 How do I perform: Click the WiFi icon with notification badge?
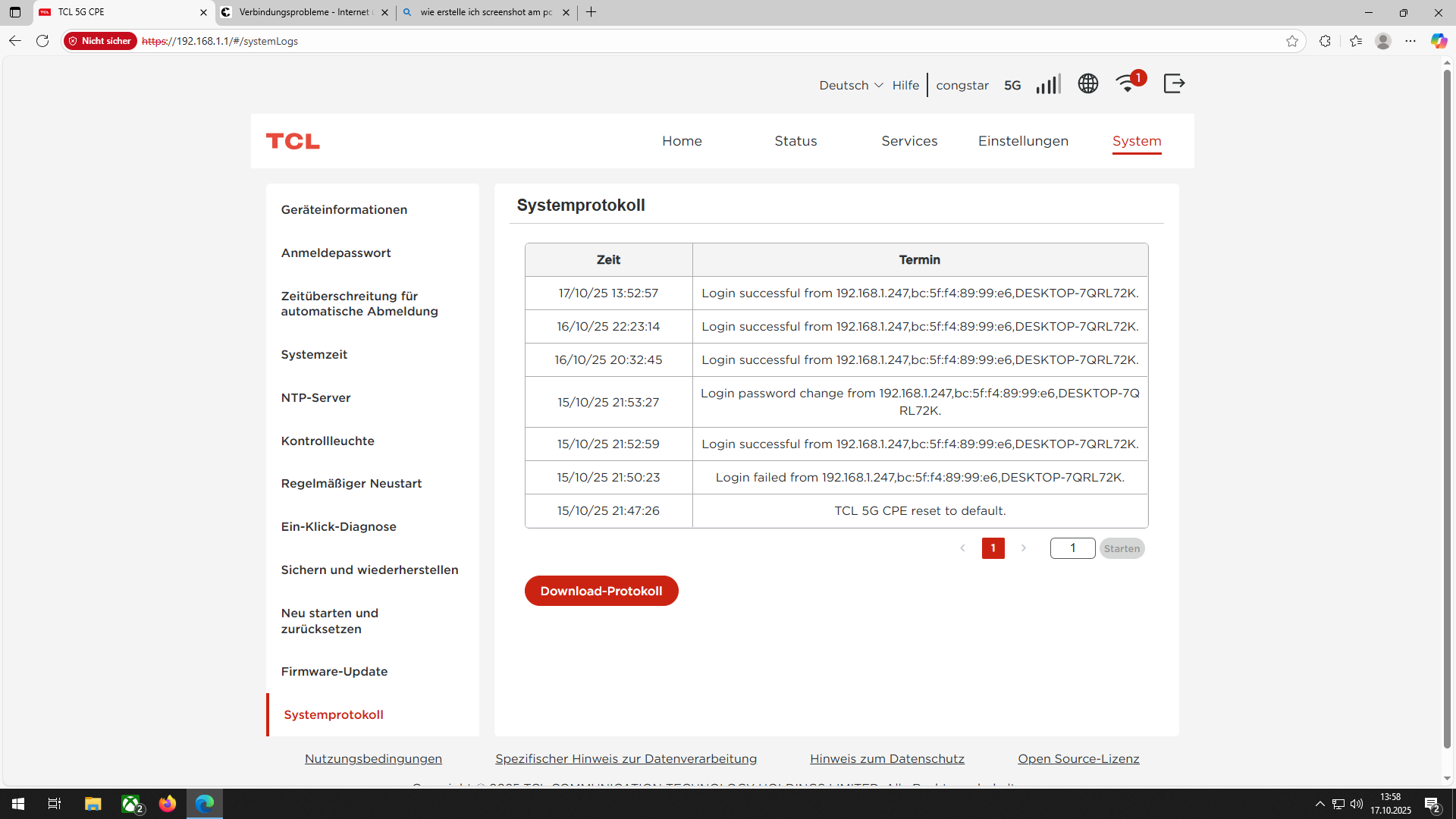[x=1128, y=84]
